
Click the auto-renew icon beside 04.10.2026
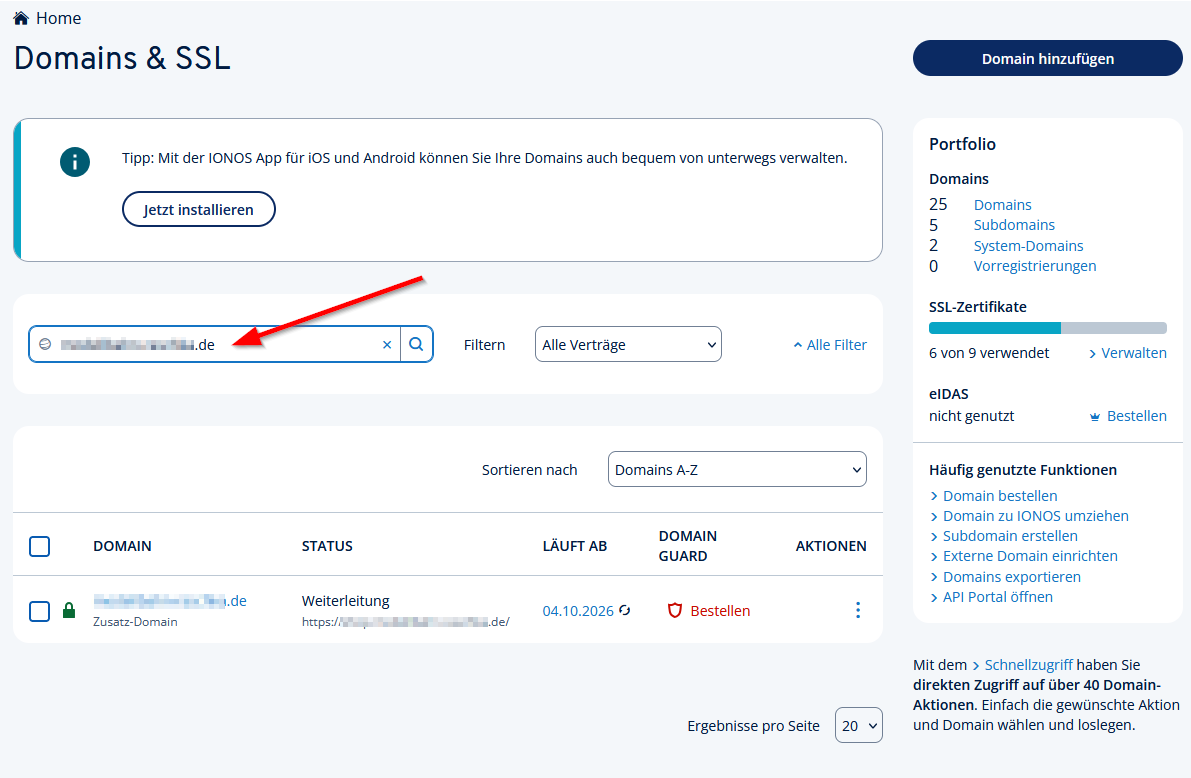[x=624, y=610]
